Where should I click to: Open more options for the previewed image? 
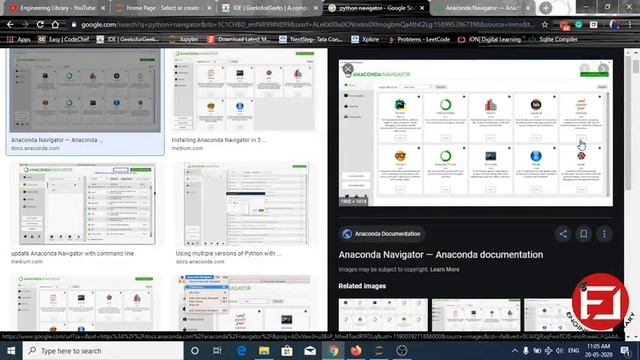point(604,234)
